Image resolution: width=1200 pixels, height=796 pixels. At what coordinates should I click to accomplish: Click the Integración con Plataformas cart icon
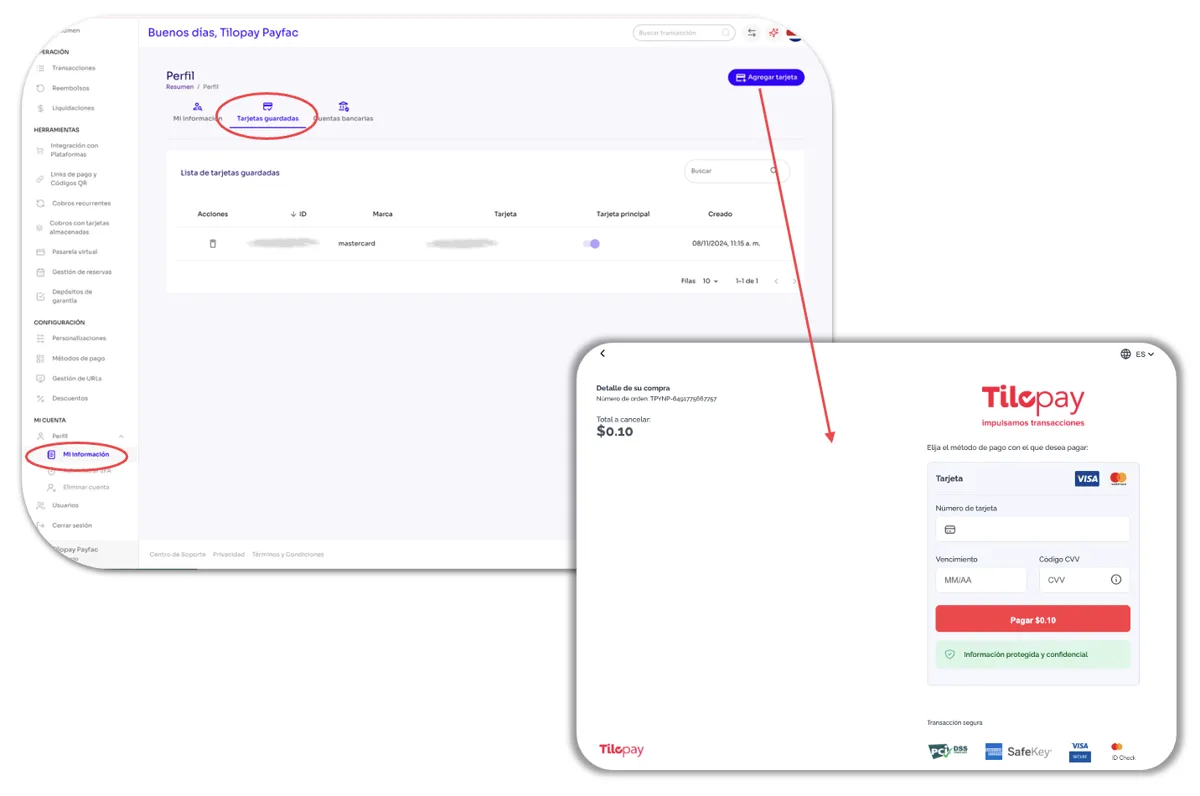(x=40, y=150)
